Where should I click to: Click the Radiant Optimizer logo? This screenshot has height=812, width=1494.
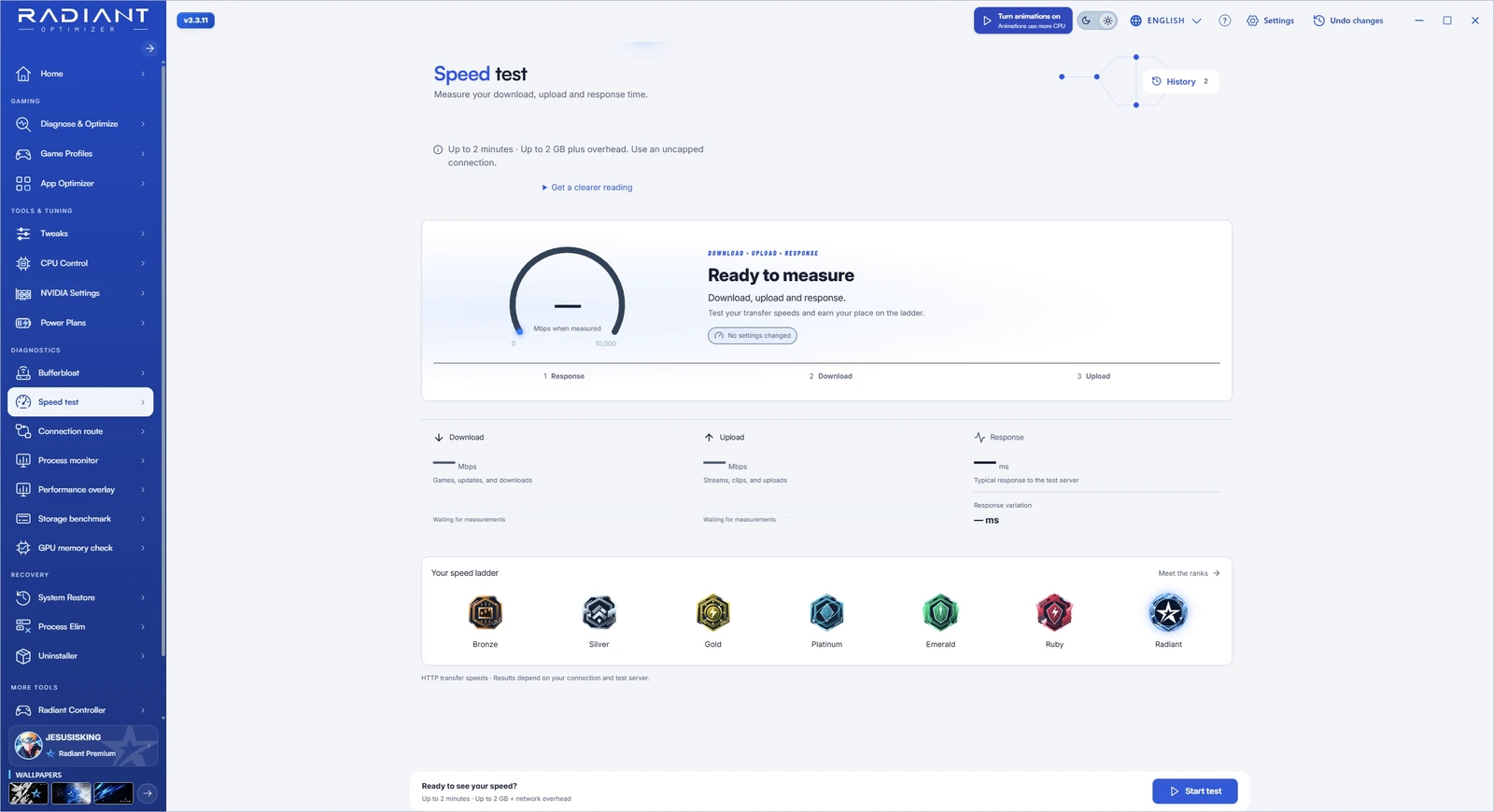(x=82, y=21)
